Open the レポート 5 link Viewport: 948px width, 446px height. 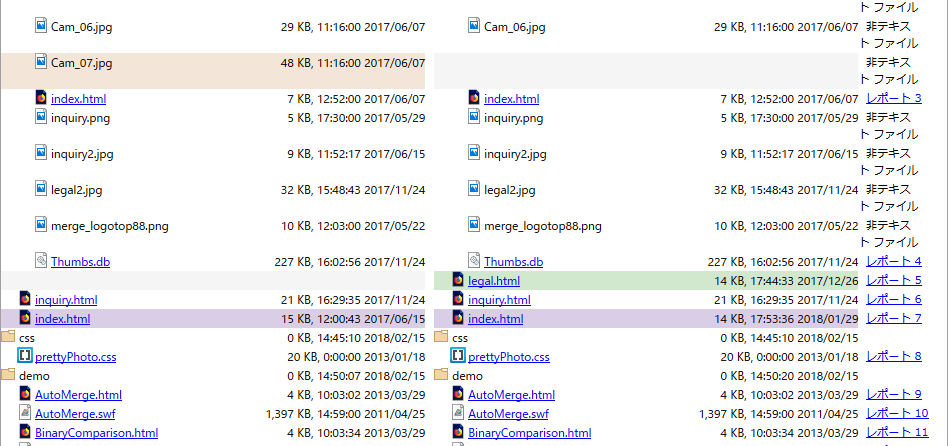point(893,281)
